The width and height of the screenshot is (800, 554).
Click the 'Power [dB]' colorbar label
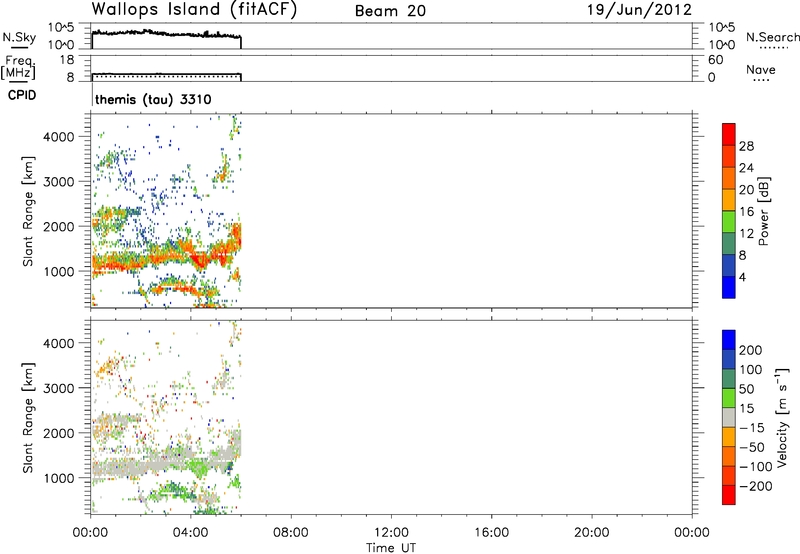(763, 211)
